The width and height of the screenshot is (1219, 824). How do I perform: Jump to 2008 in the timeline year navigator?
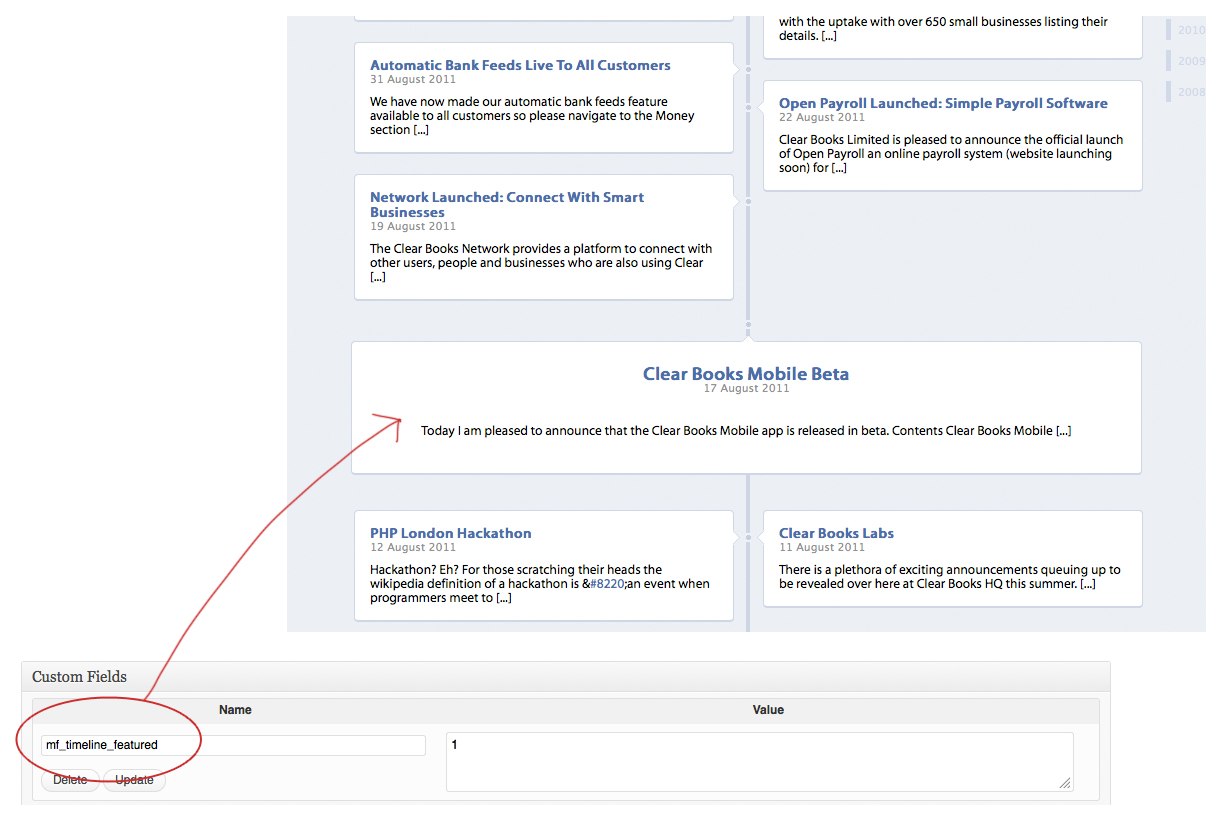click(x=1190, y=92)
